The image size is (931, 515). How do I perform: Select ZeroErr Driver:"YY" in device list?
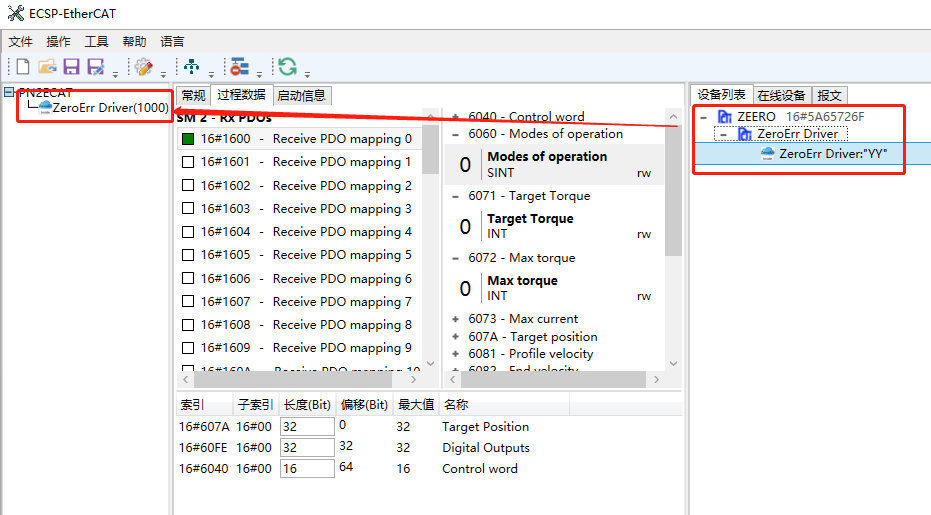(833, 154)
